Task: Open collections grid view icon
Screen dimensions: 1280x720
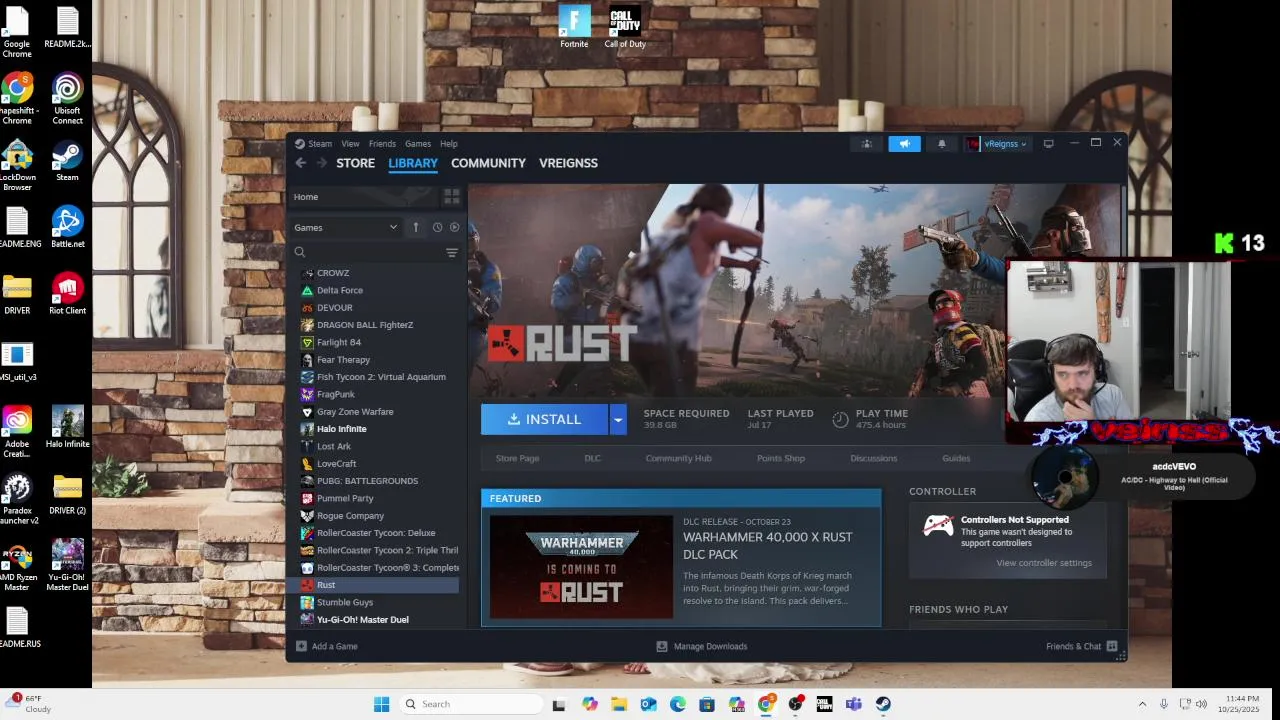Action: click(451, 197)
